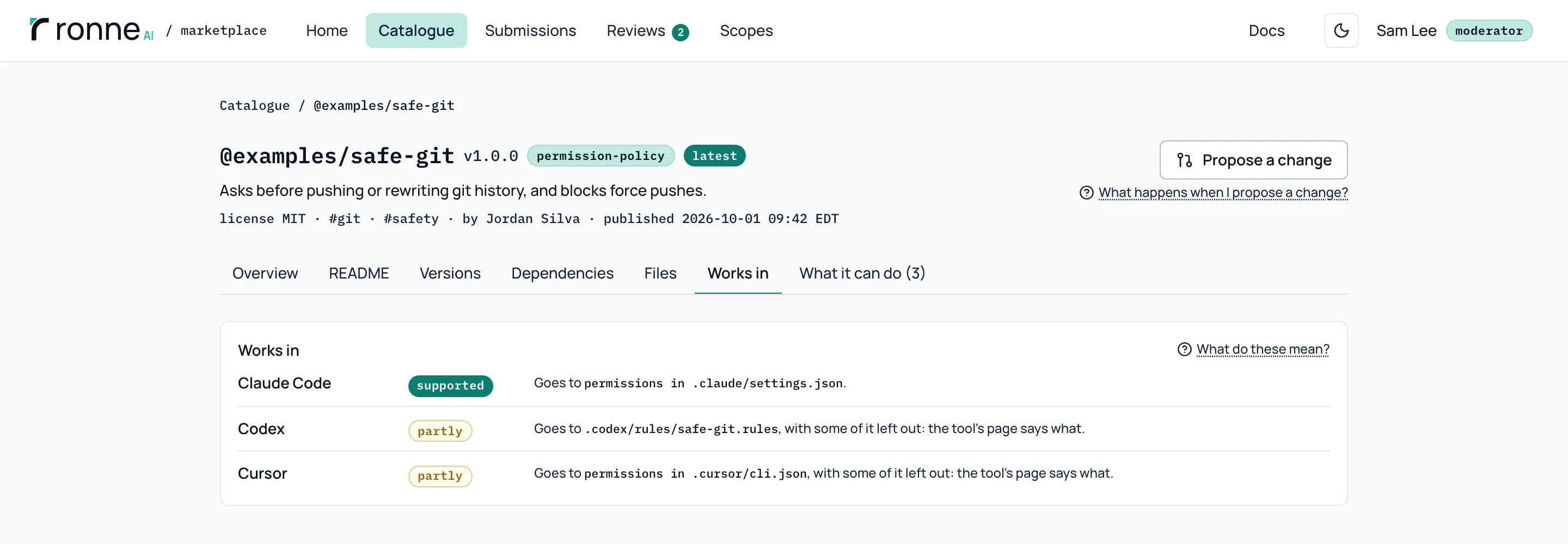Click the #safety hashtag
This screenshot has height=544, width=1568.
[x=411, y=219]
